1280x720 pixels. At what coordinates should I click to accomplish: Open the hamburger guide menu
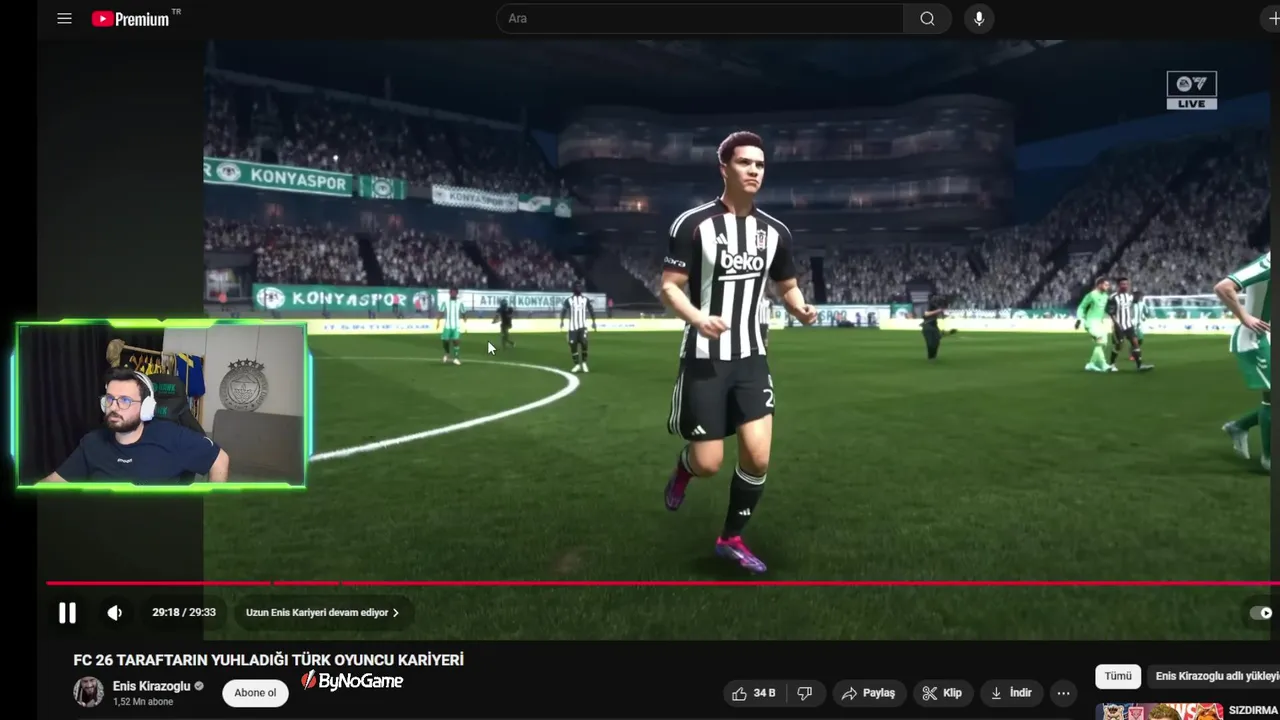64,18
